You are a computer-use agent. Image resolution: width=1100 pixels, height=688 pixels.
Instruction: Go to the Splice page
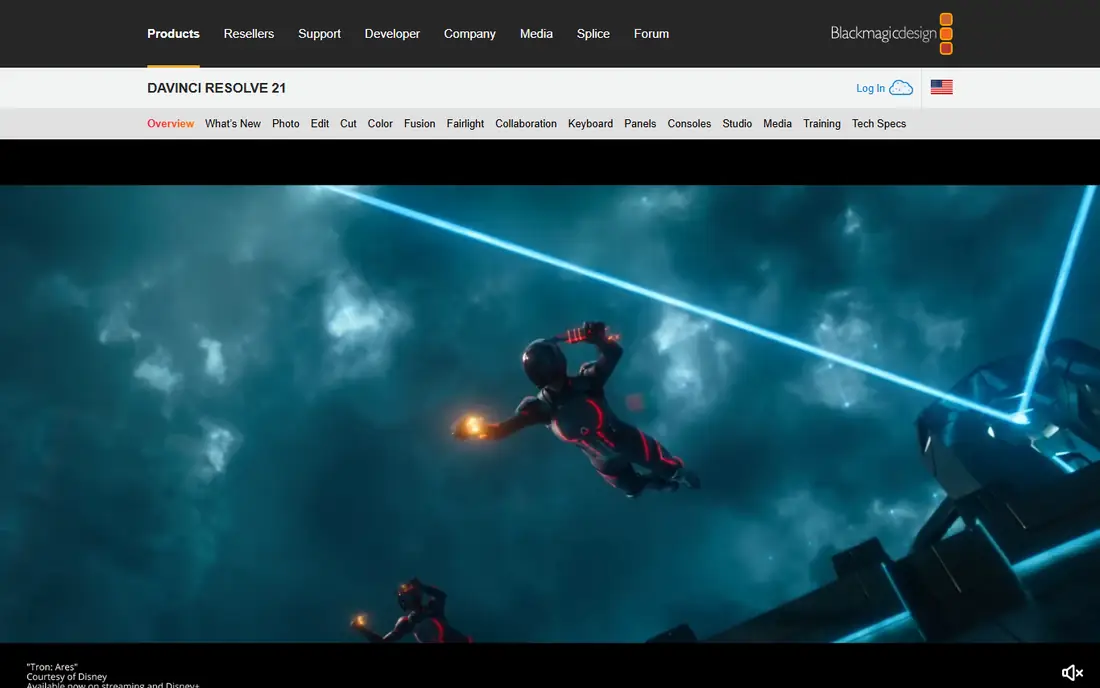(593, 34)
